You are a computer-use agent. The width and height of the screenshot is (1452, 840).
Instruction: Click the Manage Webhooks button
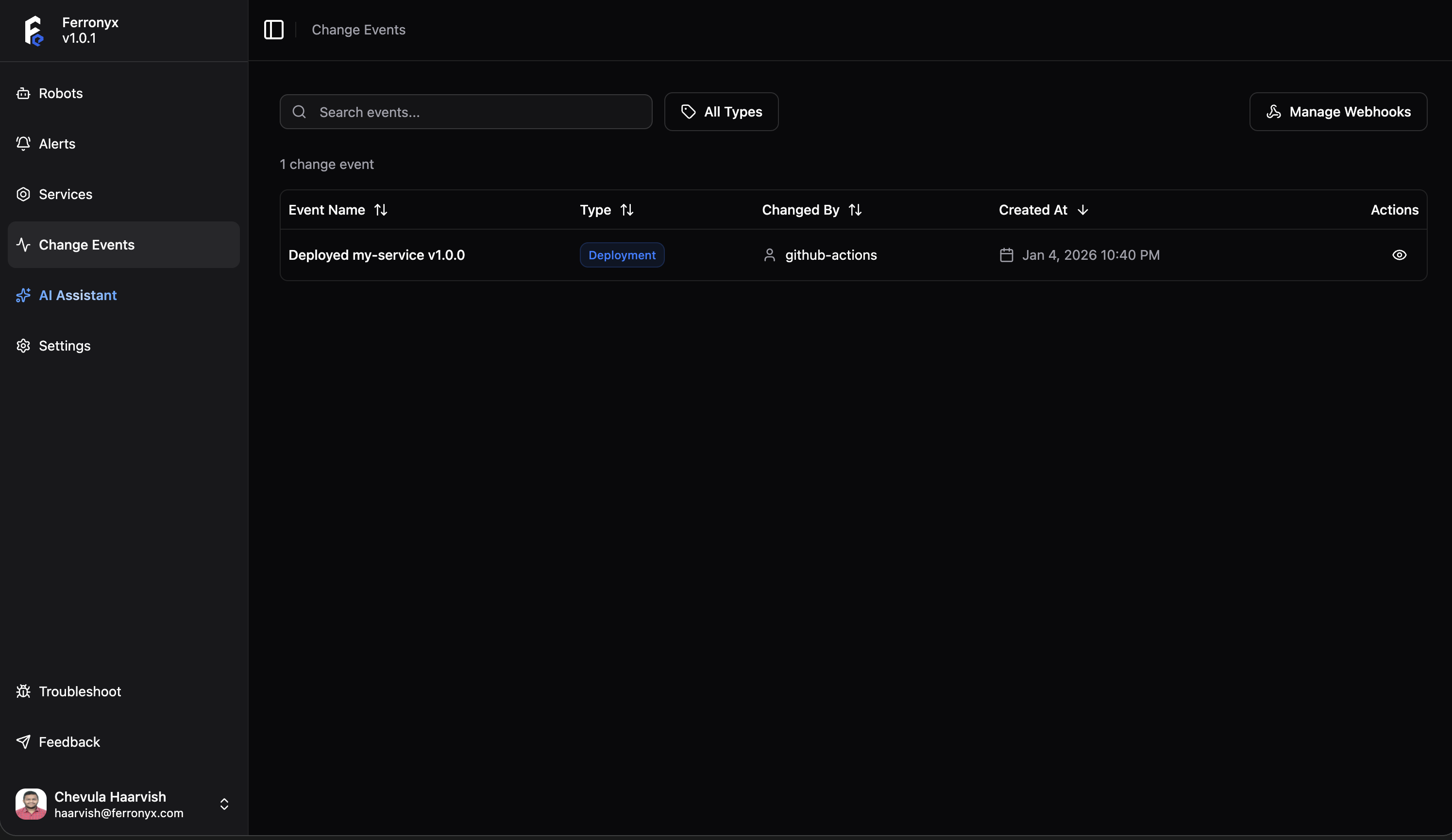click(1337, 112)
